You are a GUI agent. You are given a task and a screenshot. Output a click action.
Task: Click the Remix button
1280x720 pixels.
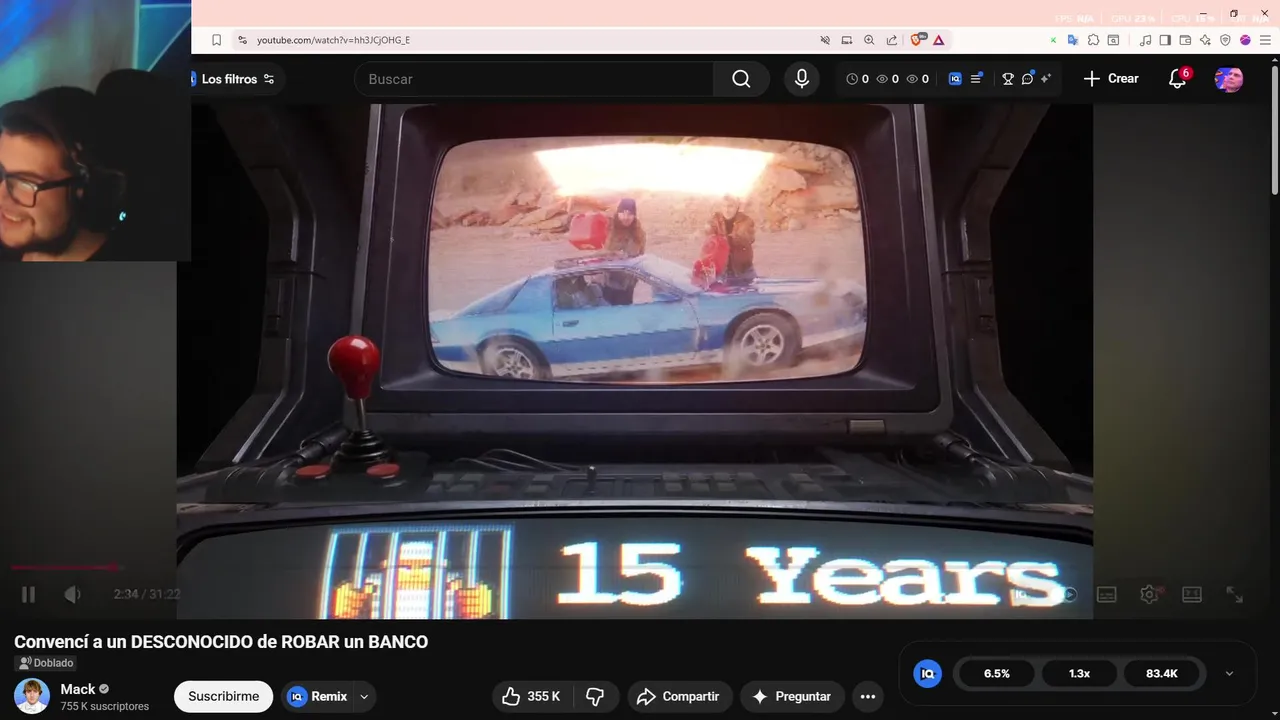[x=318, y=696]
